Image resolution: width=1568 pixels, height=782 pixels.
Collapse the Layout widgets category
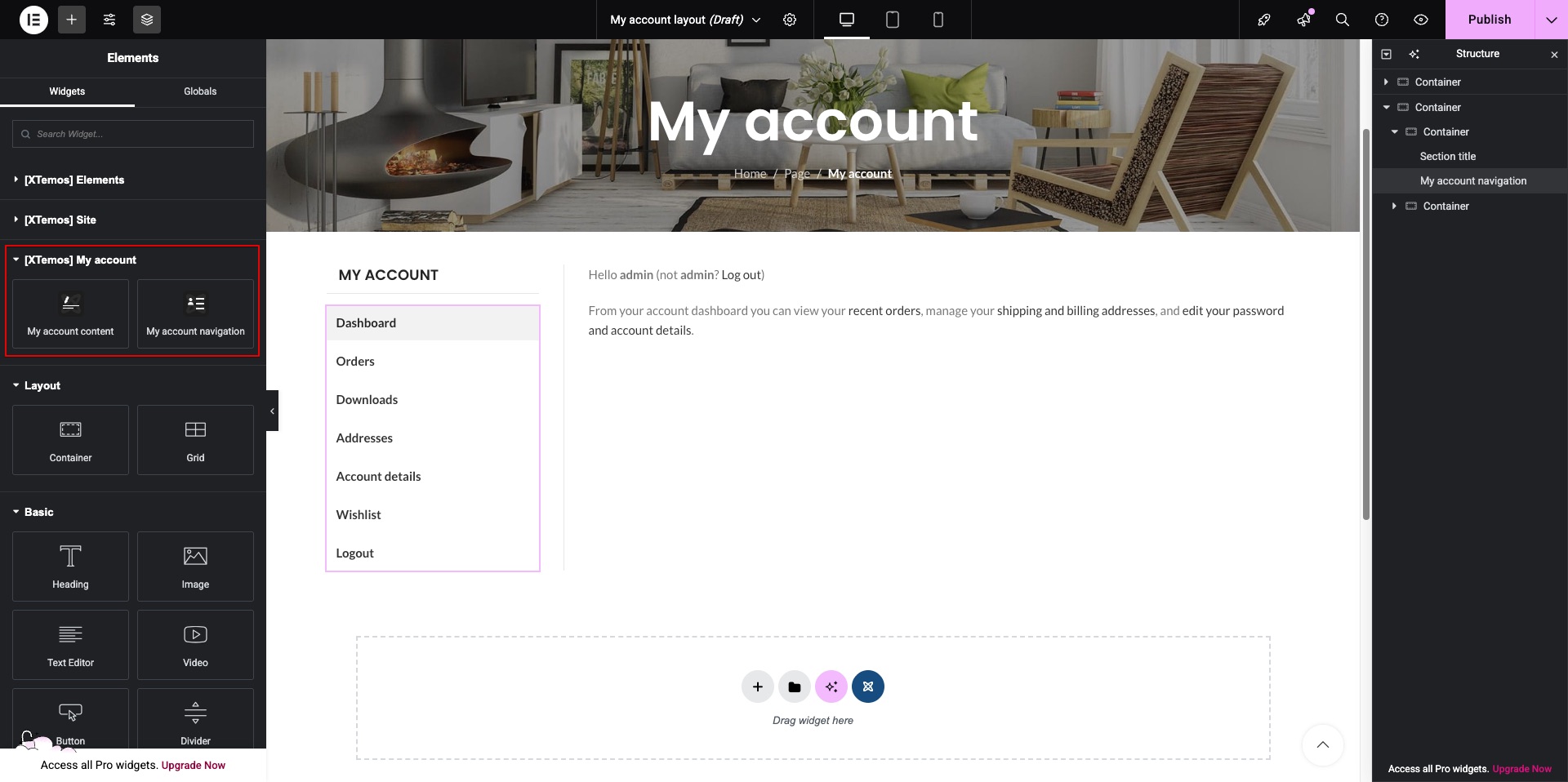[x=42, y=385]
